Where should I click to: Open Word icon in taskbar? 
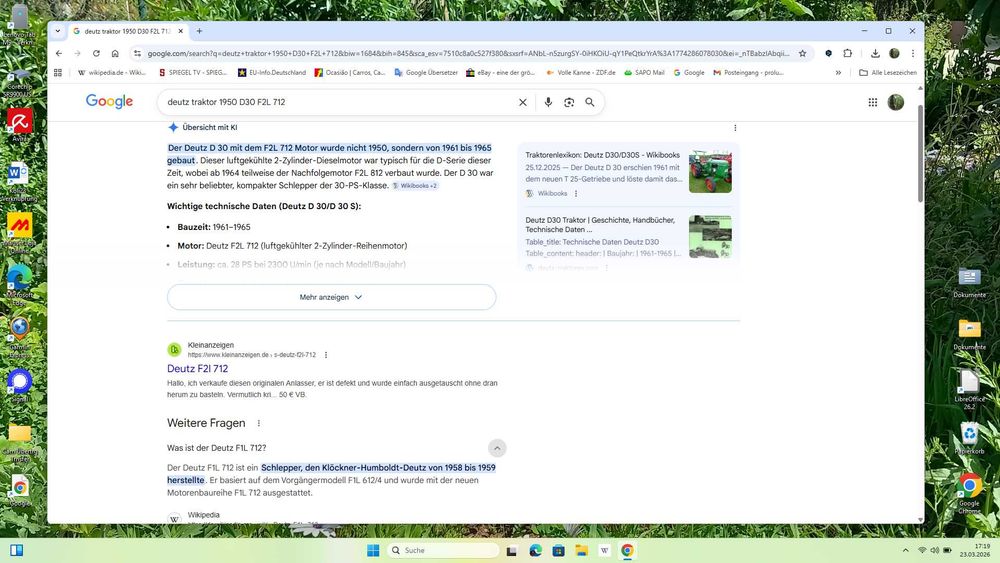click(604, 550)
